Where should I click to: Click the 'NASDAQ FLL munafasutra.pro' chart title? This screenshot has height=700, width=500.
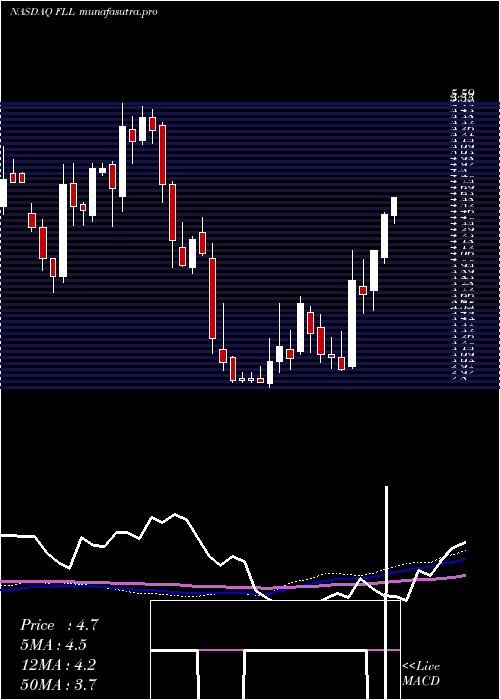(83, 12)
